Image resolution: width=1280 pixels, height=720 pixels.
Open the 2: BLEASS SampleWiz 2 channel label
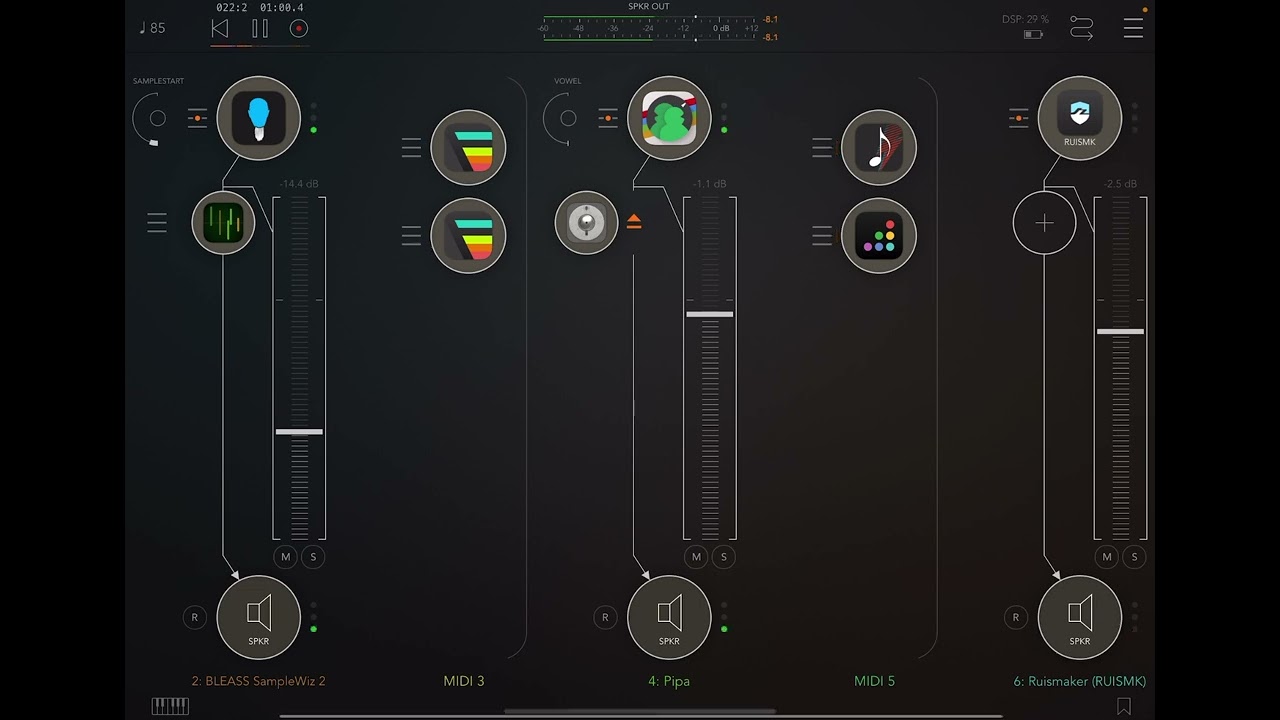point(259,681)
